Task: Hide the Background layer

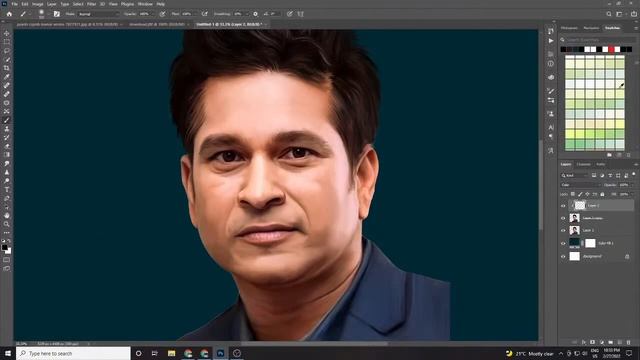Action: 563,256
